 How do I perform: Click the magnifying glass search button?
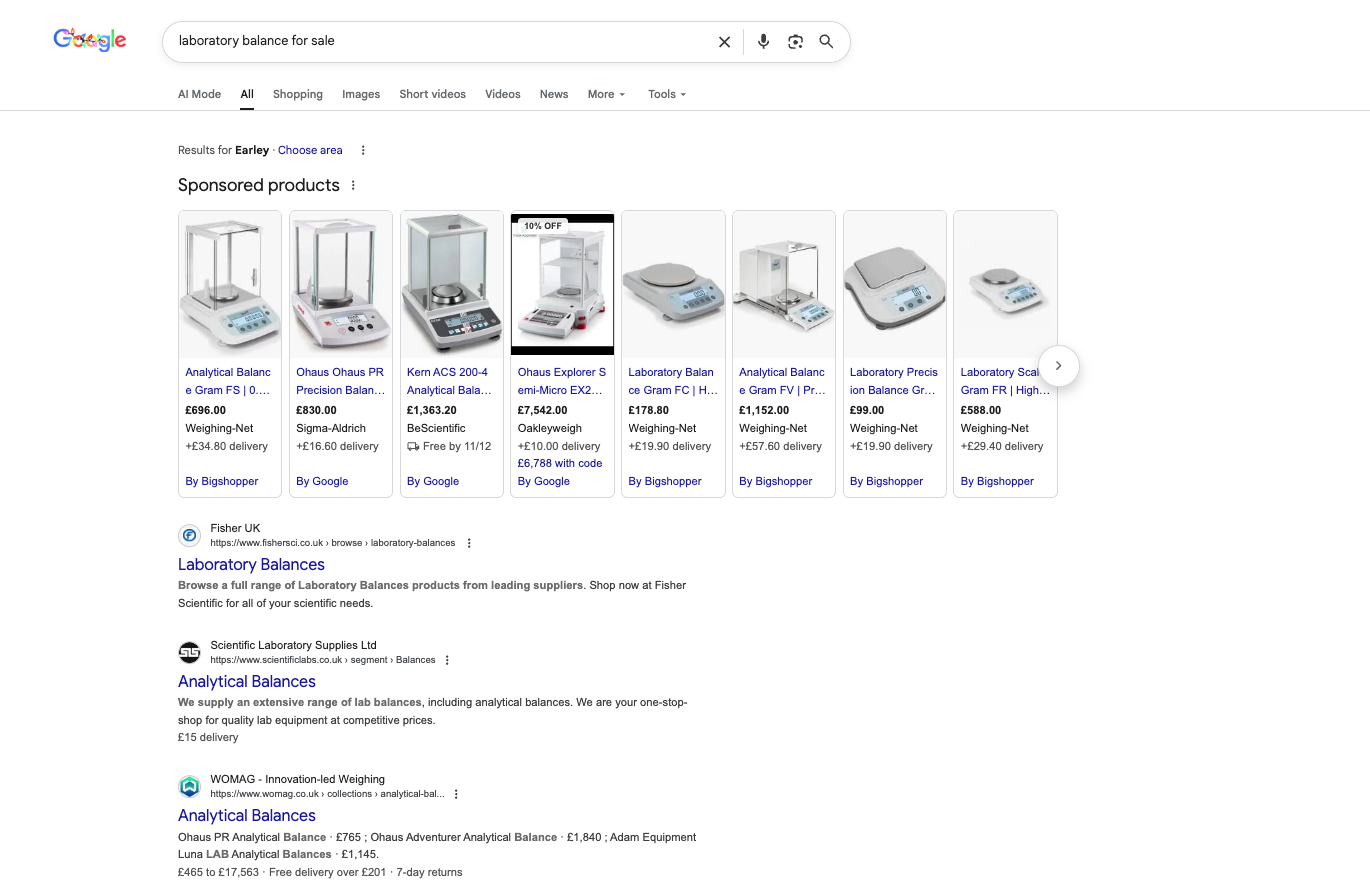(826, 42)
